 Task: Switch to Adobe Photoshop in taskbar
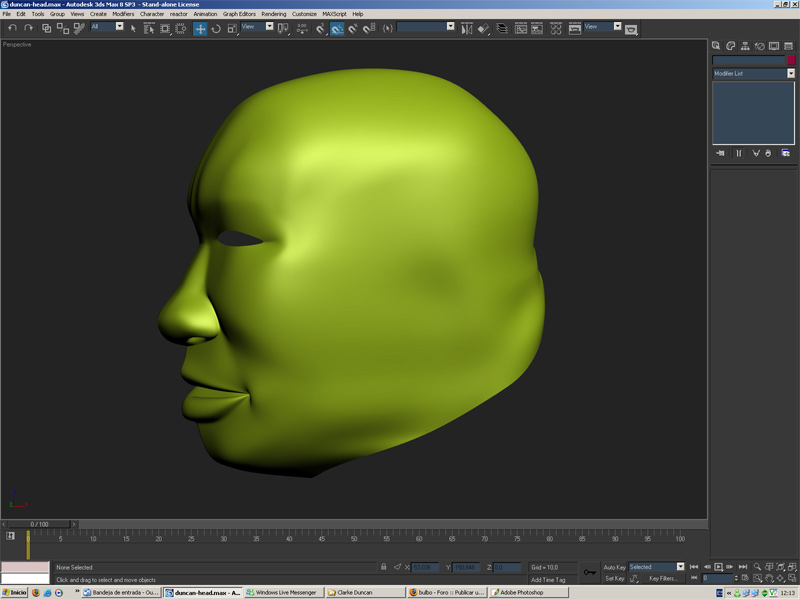pos(529,592)
